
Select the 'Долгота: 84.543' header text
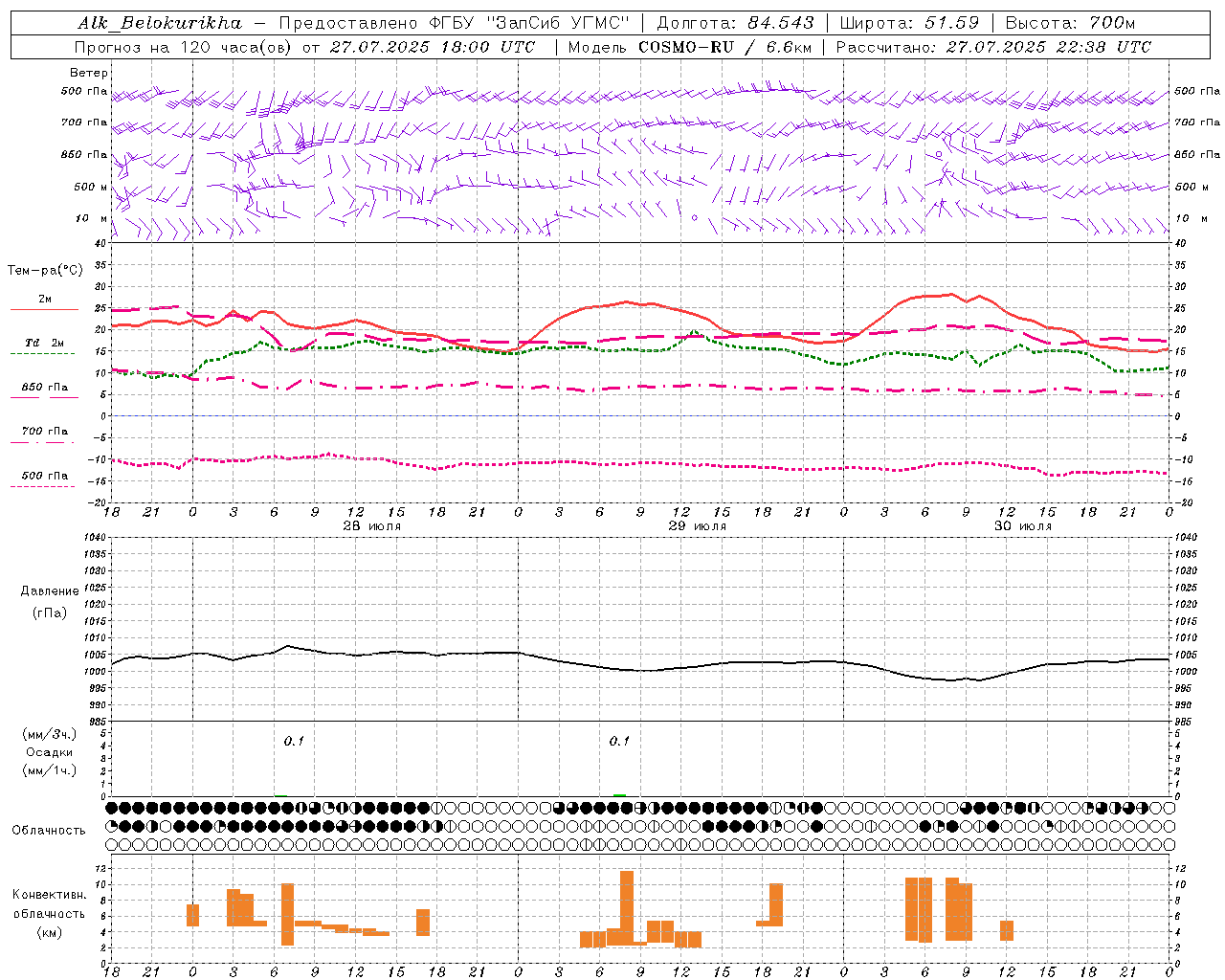click(736, 23)
